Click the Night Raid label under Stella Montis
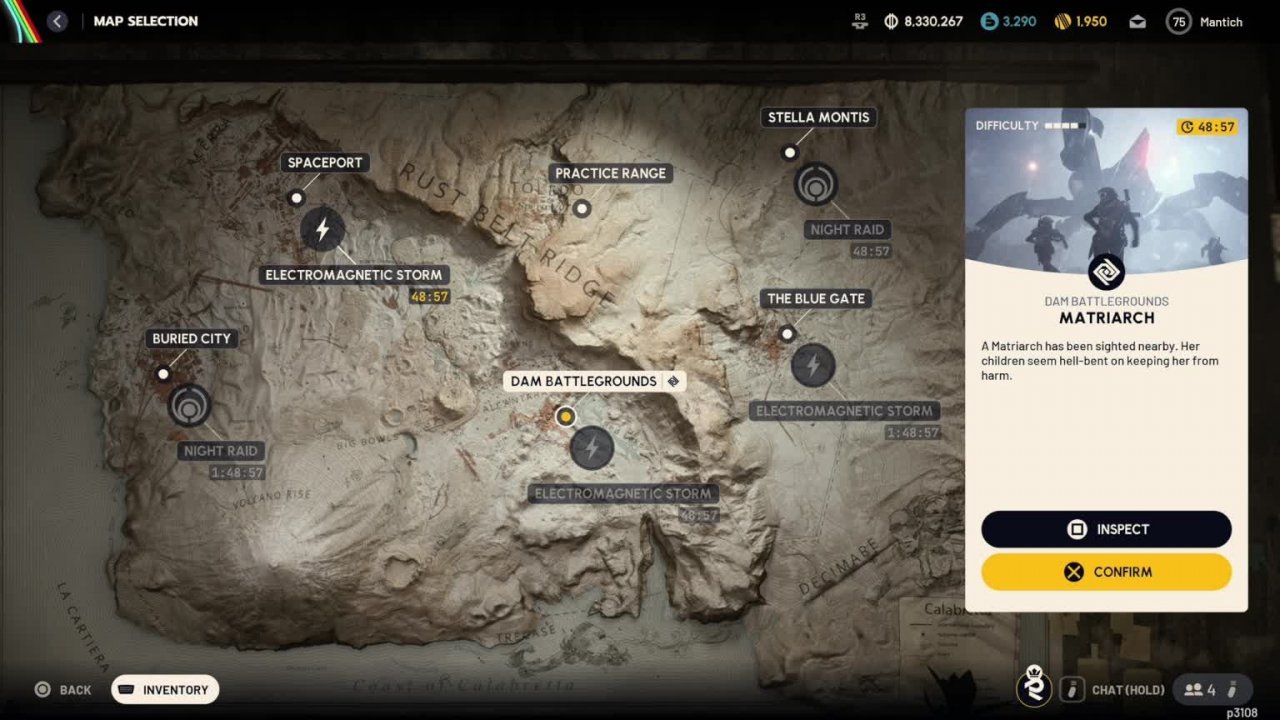The image size is (1280, 720). click(847, 229)
